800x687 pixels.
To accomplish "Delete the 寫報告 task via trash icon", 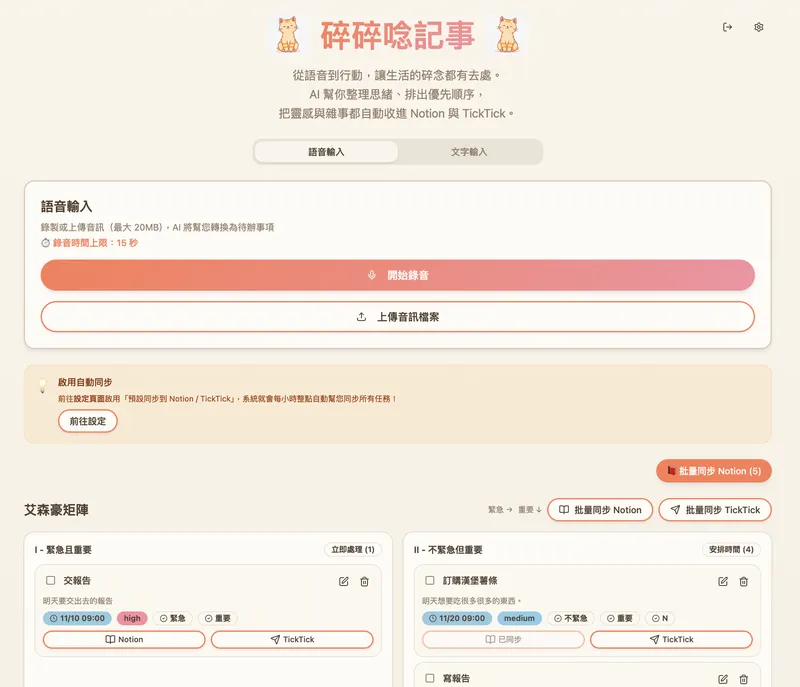I will 743,679.
